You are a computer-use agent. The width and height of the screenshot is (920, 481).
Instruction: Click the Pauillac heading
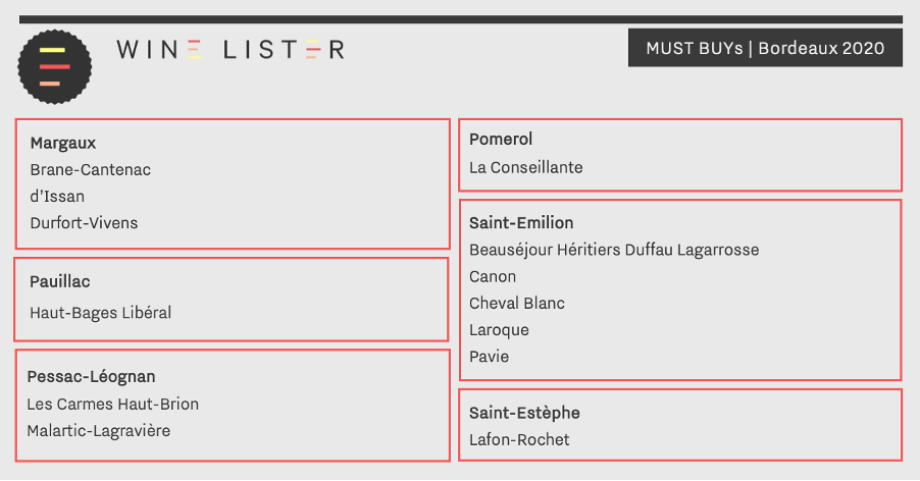tap(60, 282)
